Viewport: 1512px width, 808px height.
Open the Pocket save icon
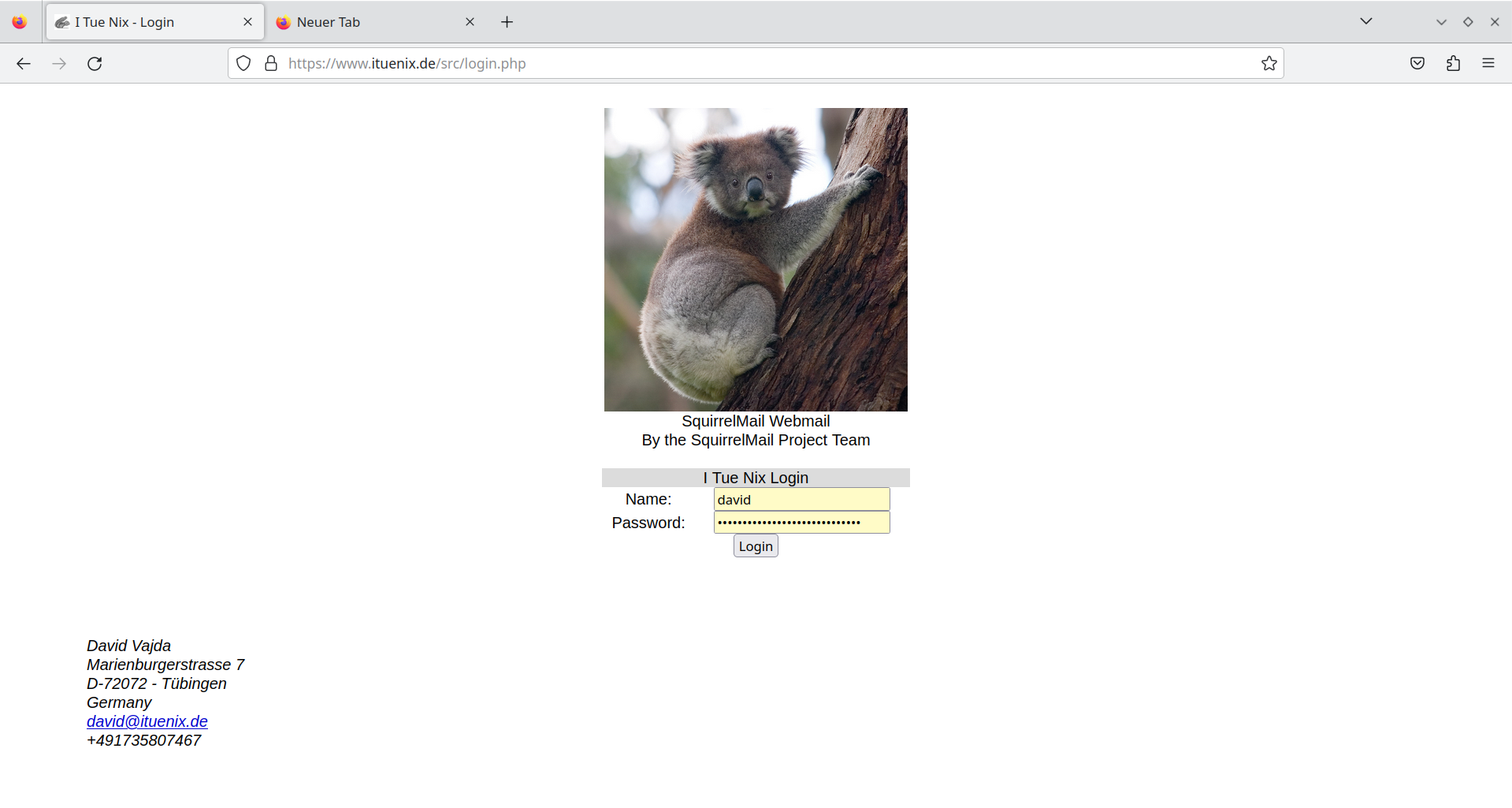[x=1417, y=64]
